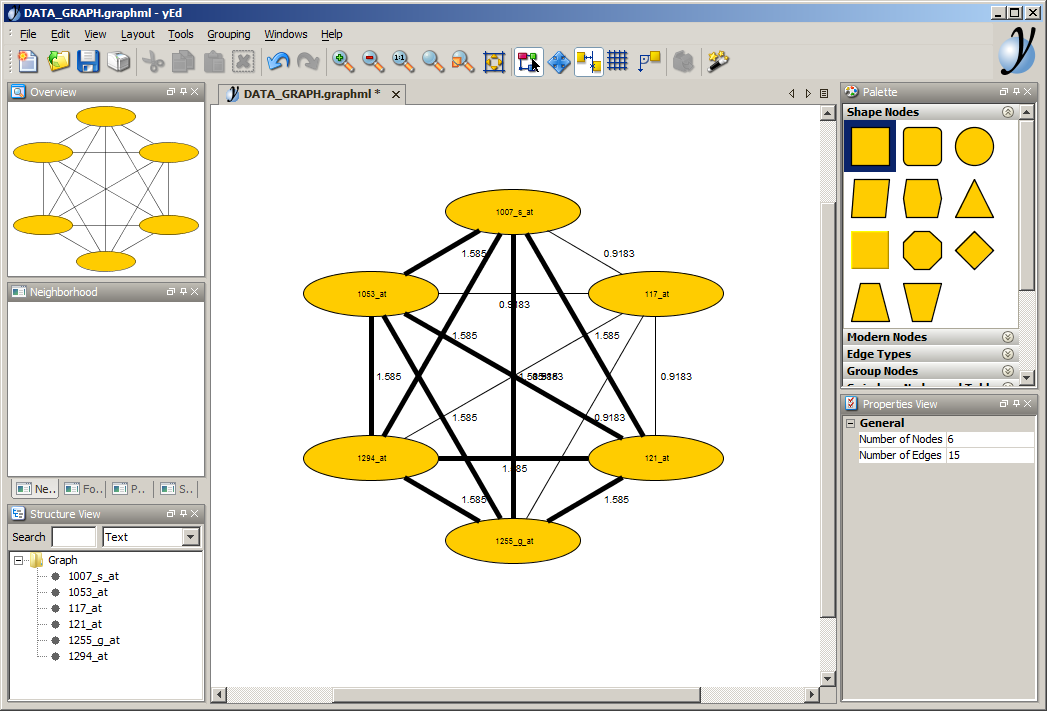This screenshot has width=1047, height=711.
Task: Open the File menu
Action: [x=28, y=34]
